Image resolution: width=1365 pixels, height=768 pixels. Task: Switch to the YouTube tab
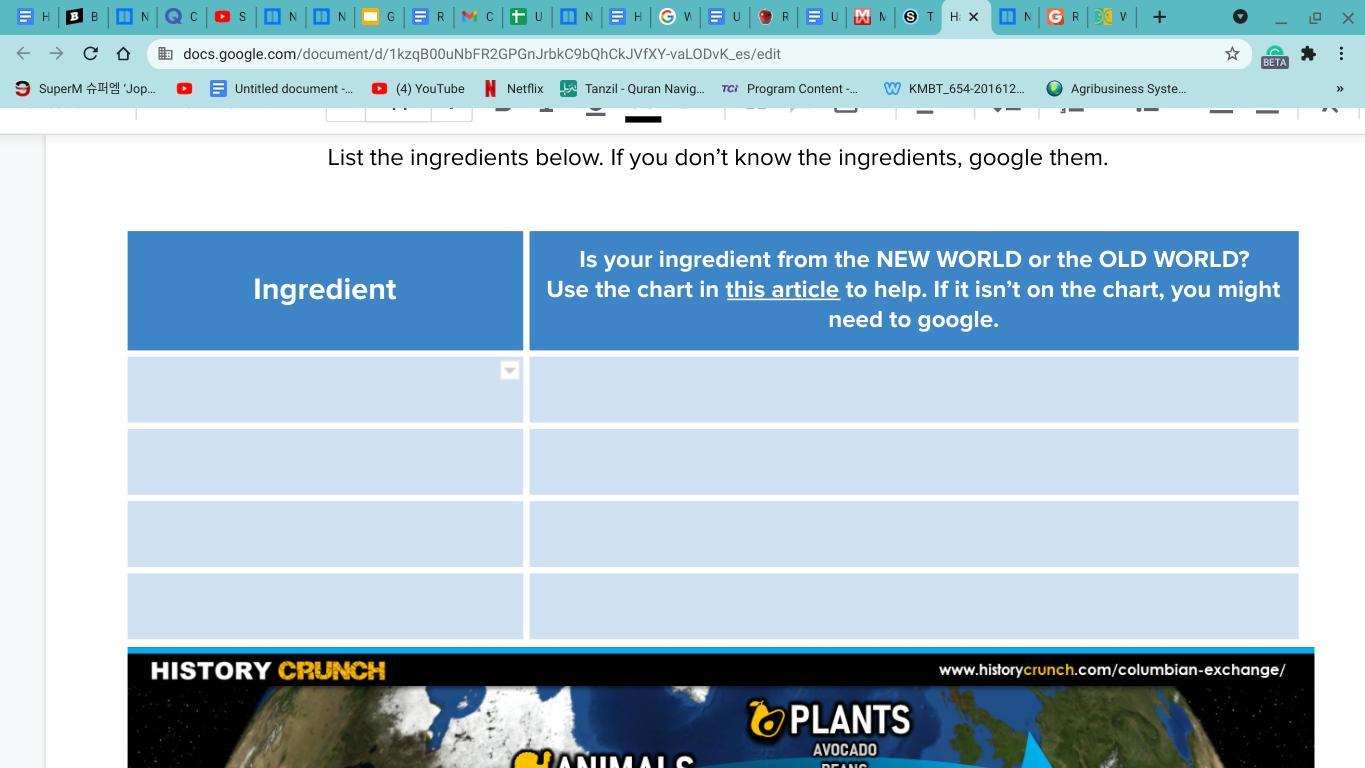230,17
